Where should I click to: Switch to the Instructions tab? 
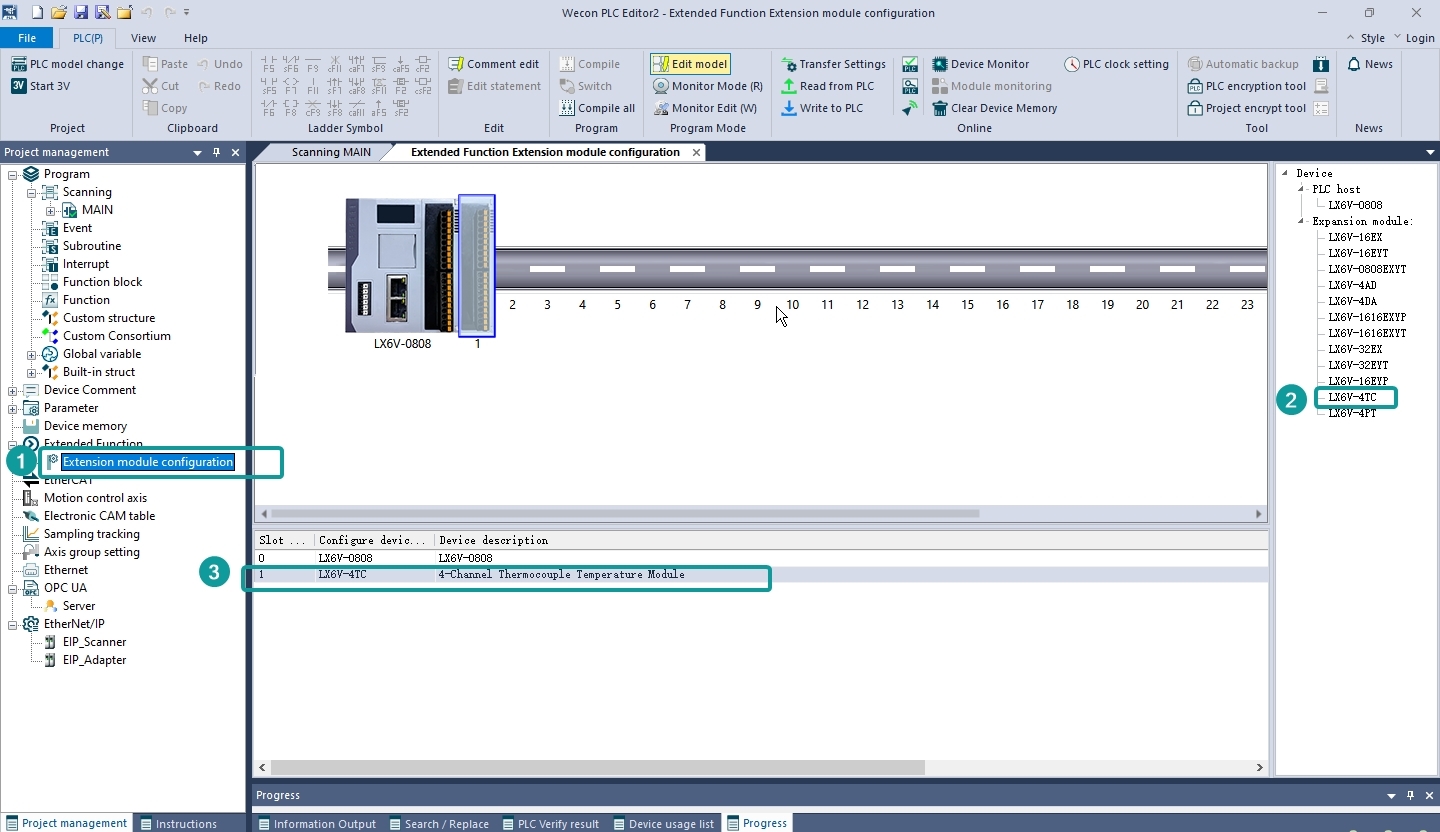click(x=180, y=824)
